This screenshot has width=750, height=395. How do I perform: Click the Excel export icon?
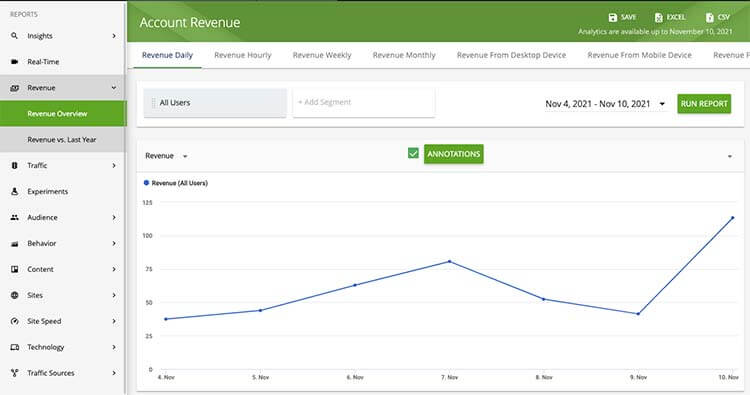659,17
